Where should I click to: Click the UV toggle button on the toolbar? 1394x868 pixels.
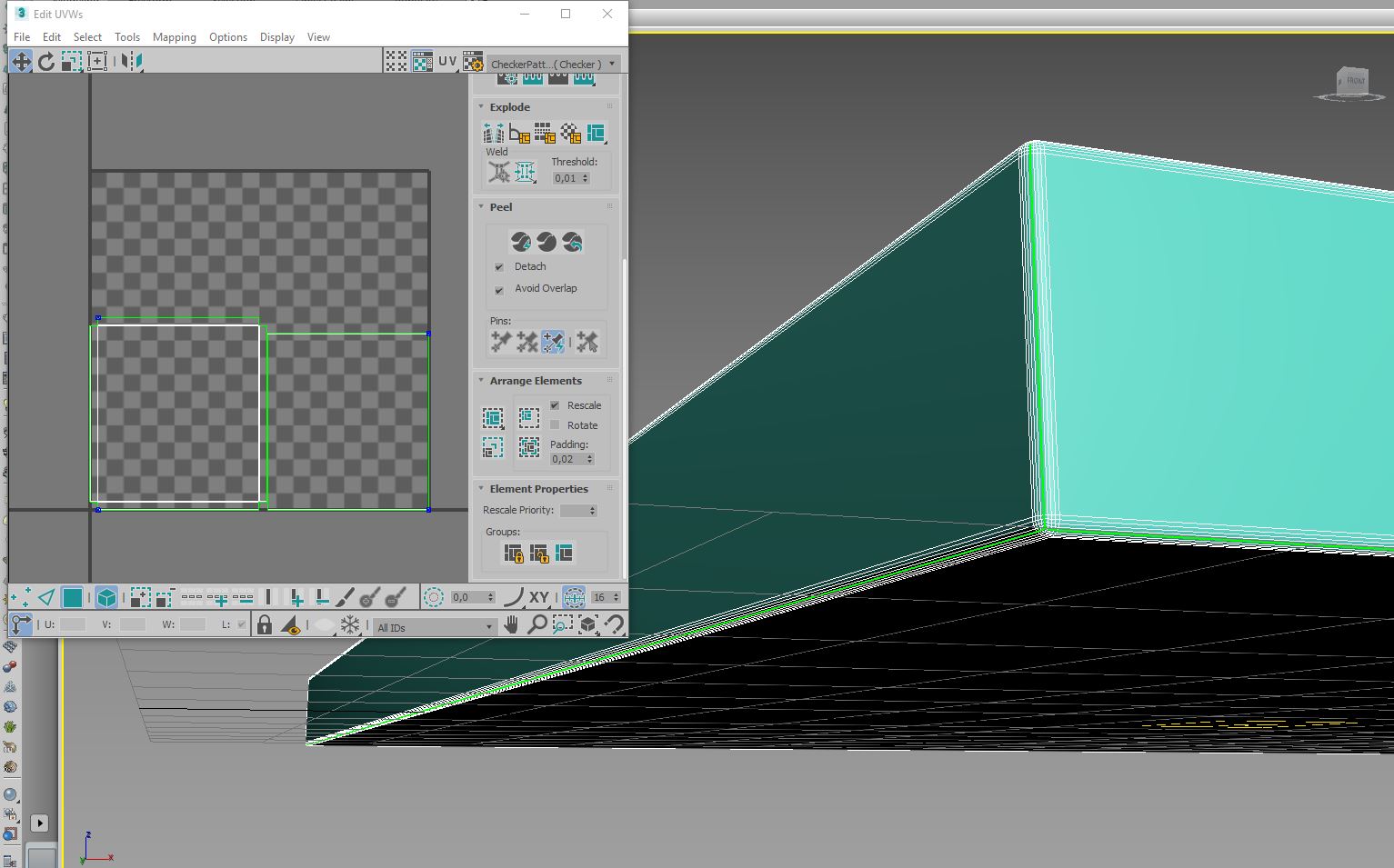coord(446,60)
